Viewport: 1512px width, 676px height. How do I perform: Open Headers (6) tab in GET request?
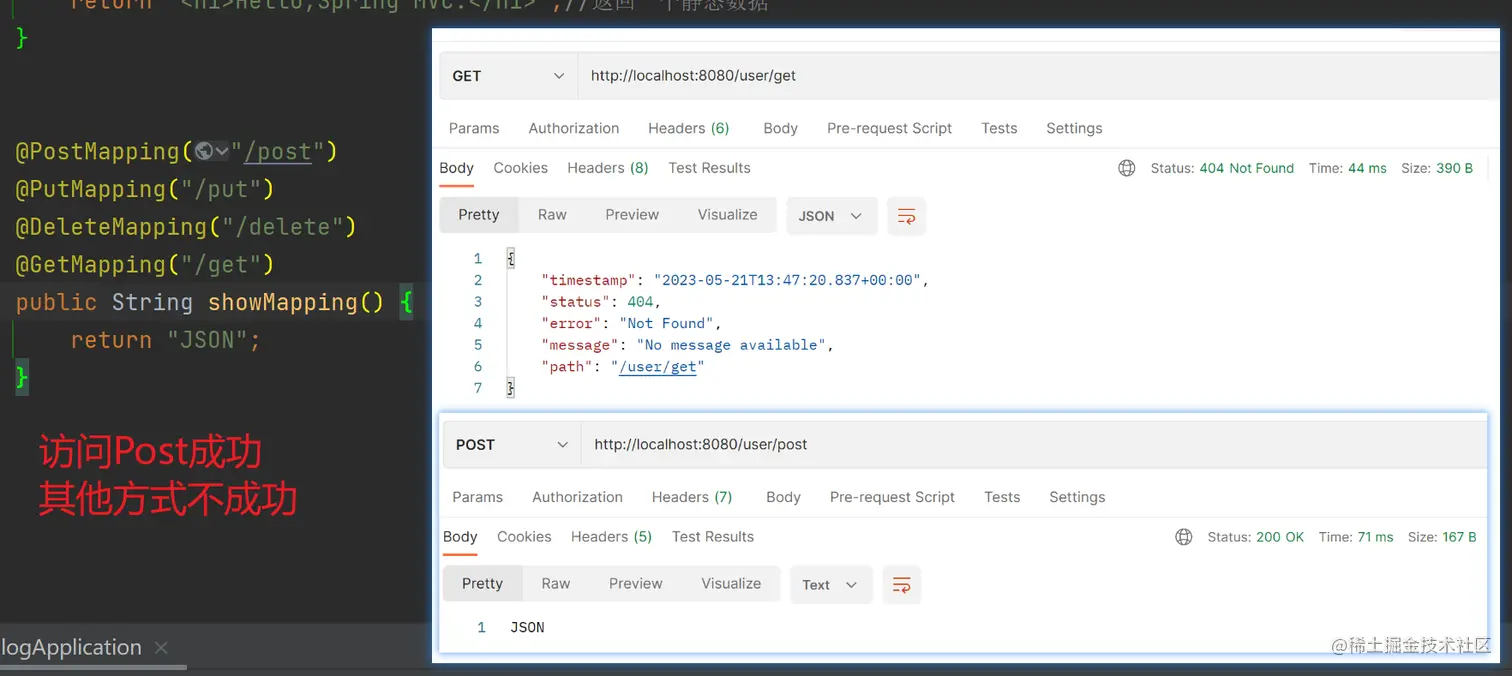point(689,128)
